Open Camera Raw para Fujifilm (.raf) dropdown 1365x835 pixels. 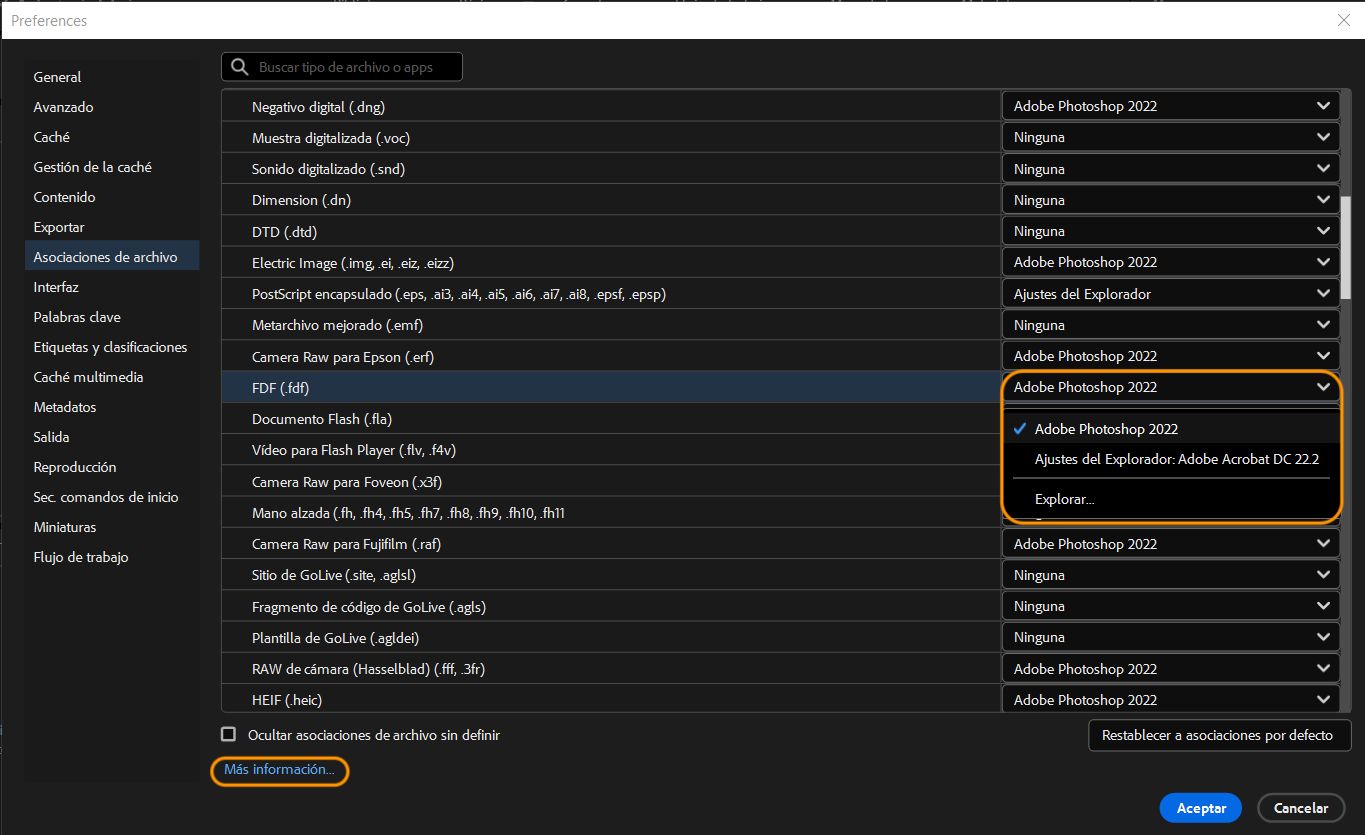(1170, 544)
